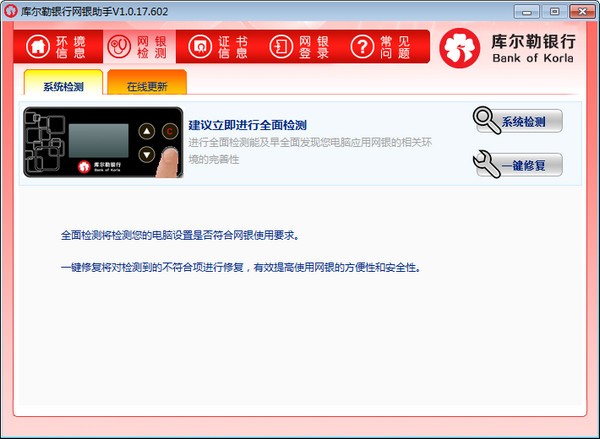Click the up arrow on device image
Screen dimensions: 600x439
(x=147, y=131)
